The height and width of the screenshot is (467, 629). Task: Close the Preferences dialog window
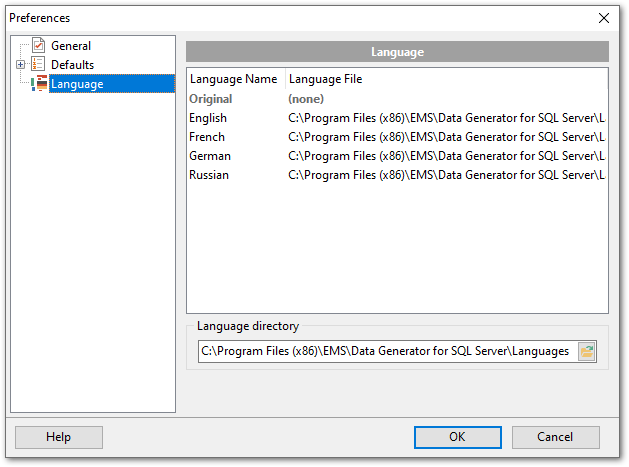603,18
